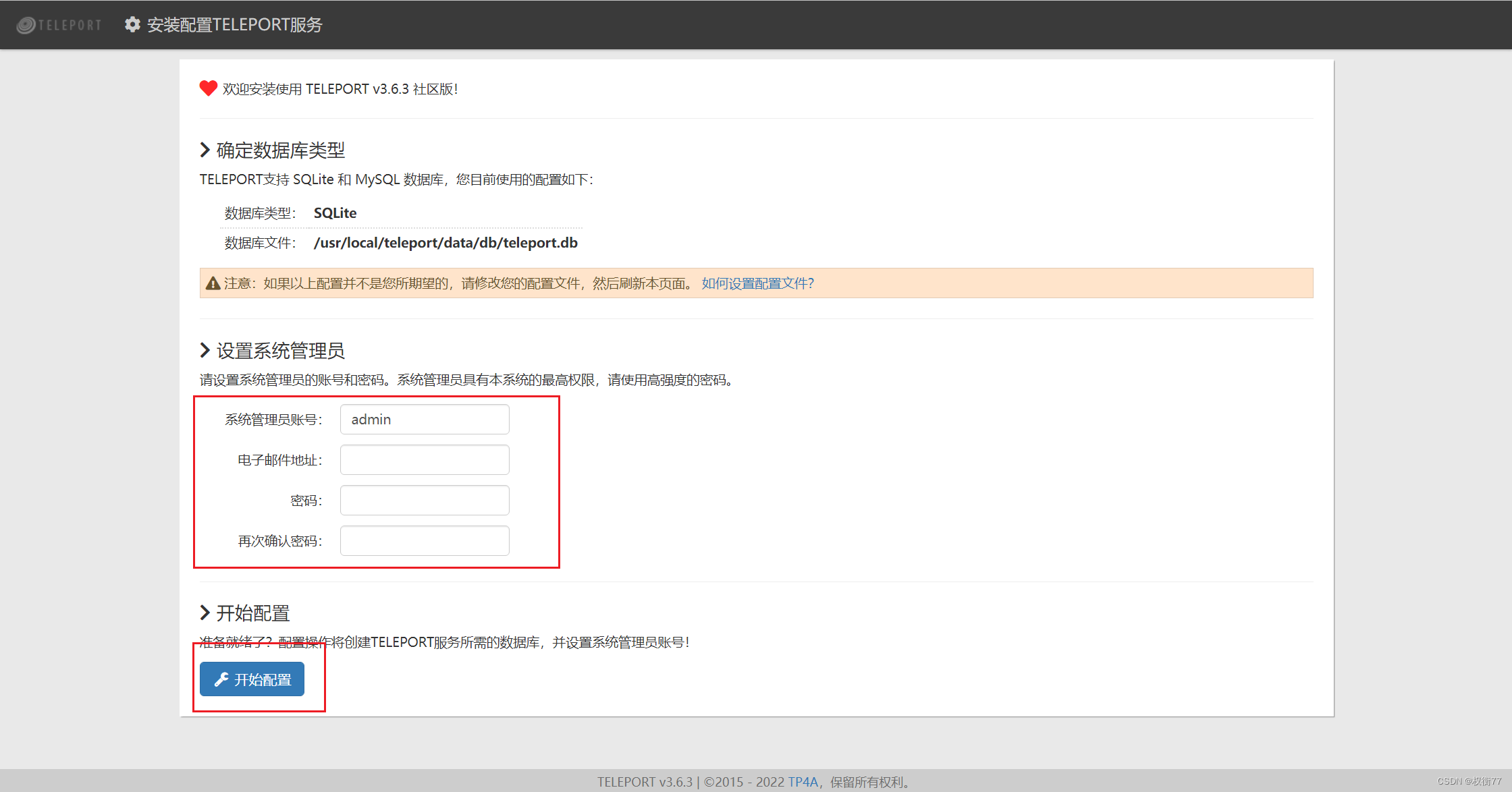
Task: Click the 再次确认密码 label
Action: (x=280, y=541)
